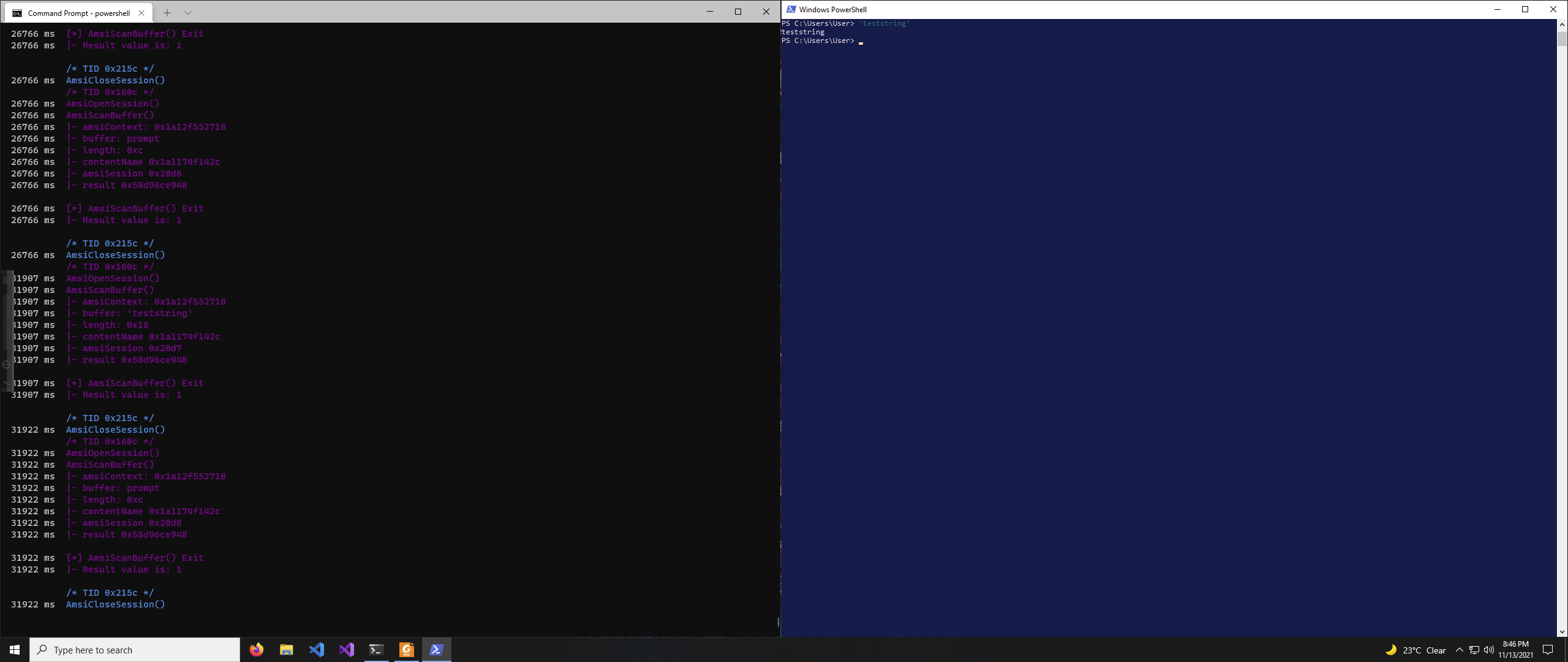Expand the Windows Terminal profile dropdown chevron
The width and height of the screenshot is (1568, 662).
(188, 13)
